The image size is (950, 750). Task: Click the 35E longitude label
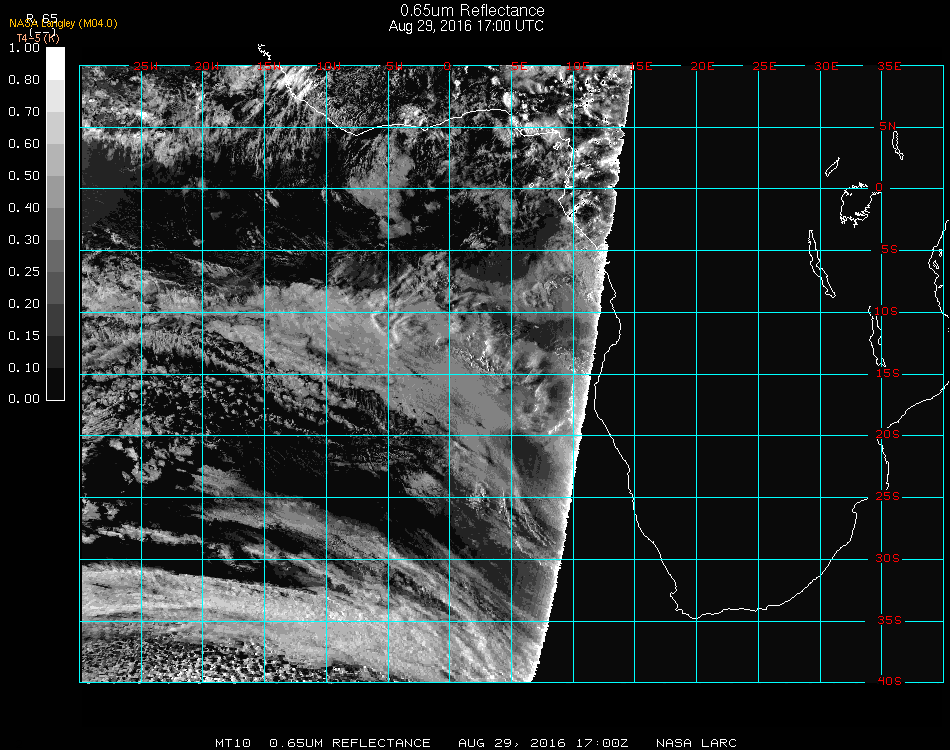(889, 66)
